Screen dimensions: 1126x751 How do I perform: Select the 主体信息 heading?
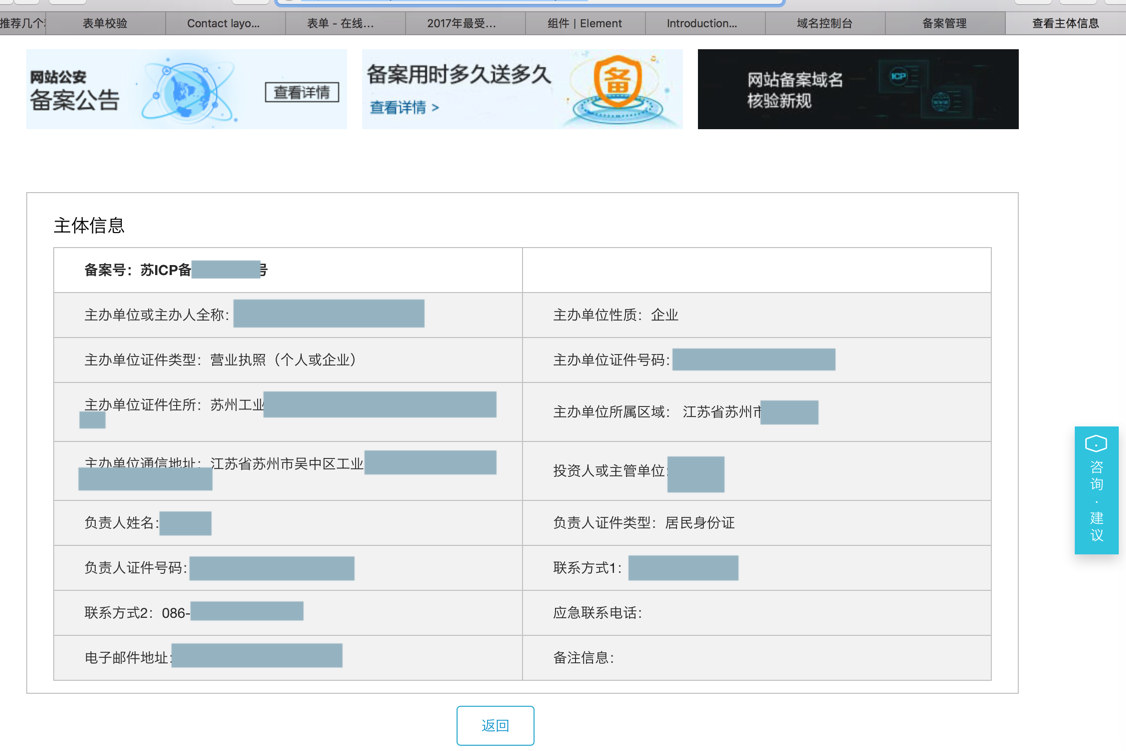tap(89, 225)
